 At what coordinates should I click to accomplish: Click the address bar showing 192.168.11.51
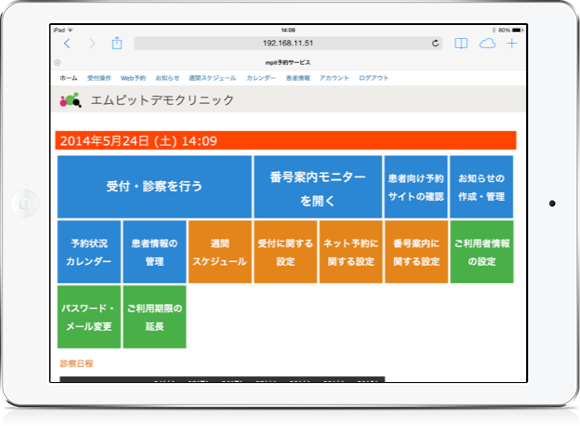(x=288, y=43)
